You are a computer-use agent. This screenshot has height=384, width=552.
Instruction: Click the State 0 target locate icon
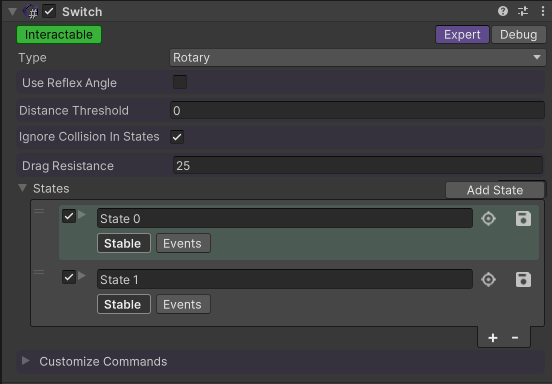[489, 219]
